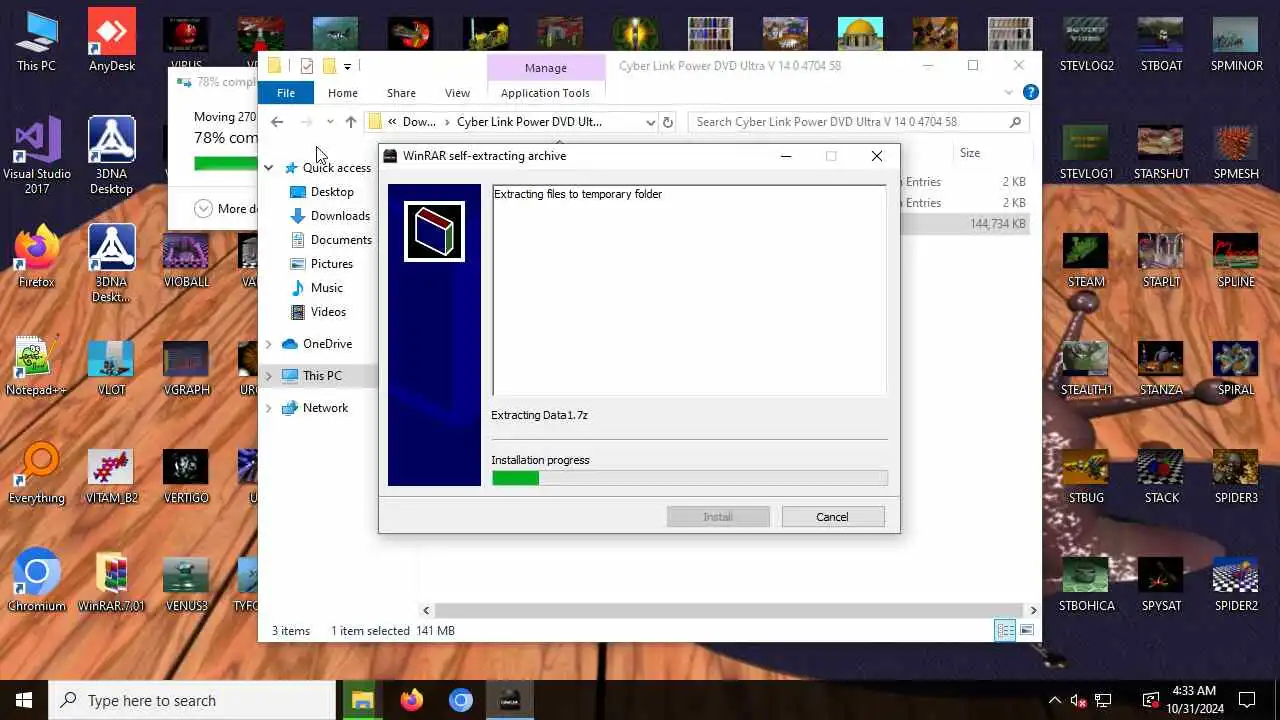Switch to the Home ribbon tab
1280x720 pixels.
pyautogui.click(x=342, y=93)
